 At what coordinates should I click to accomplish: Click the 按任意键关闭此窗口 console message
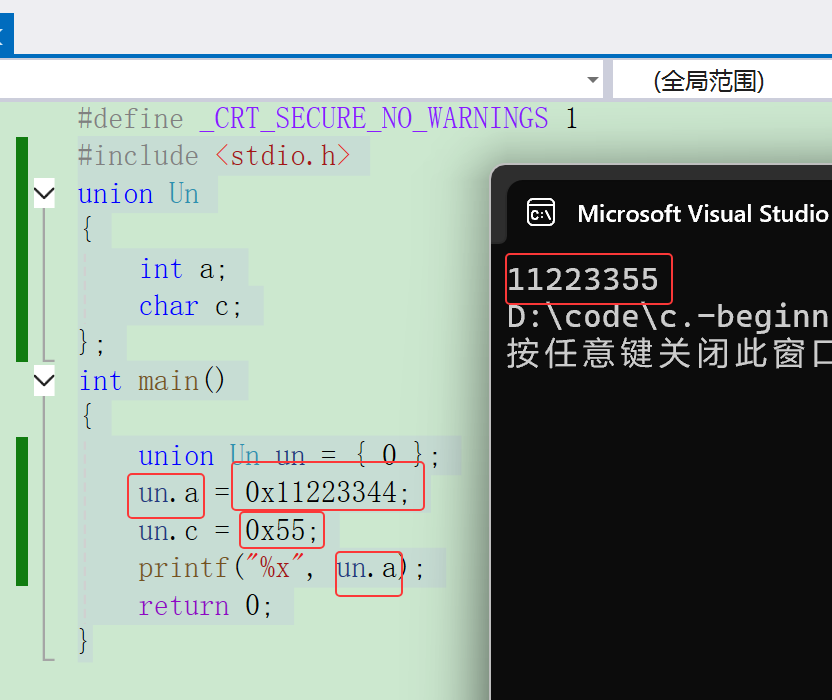click(x=669, y=353)
